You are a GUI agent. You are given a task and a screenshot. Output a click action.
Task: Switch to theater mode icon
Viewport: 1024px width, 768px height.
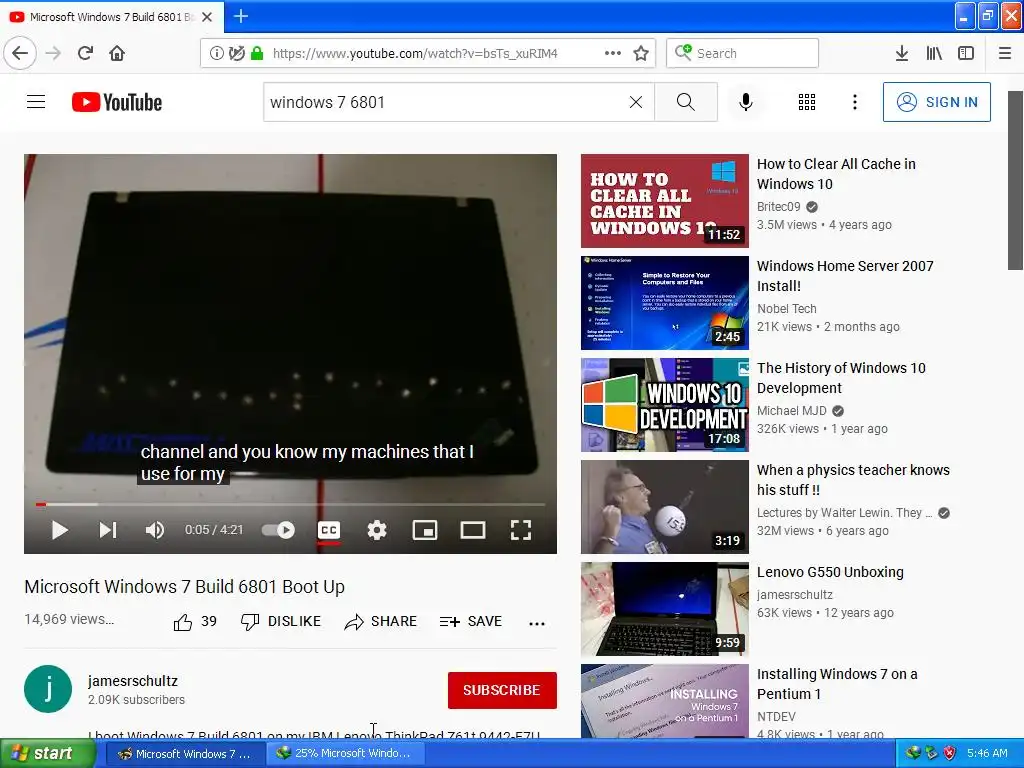tap(473, 530)
